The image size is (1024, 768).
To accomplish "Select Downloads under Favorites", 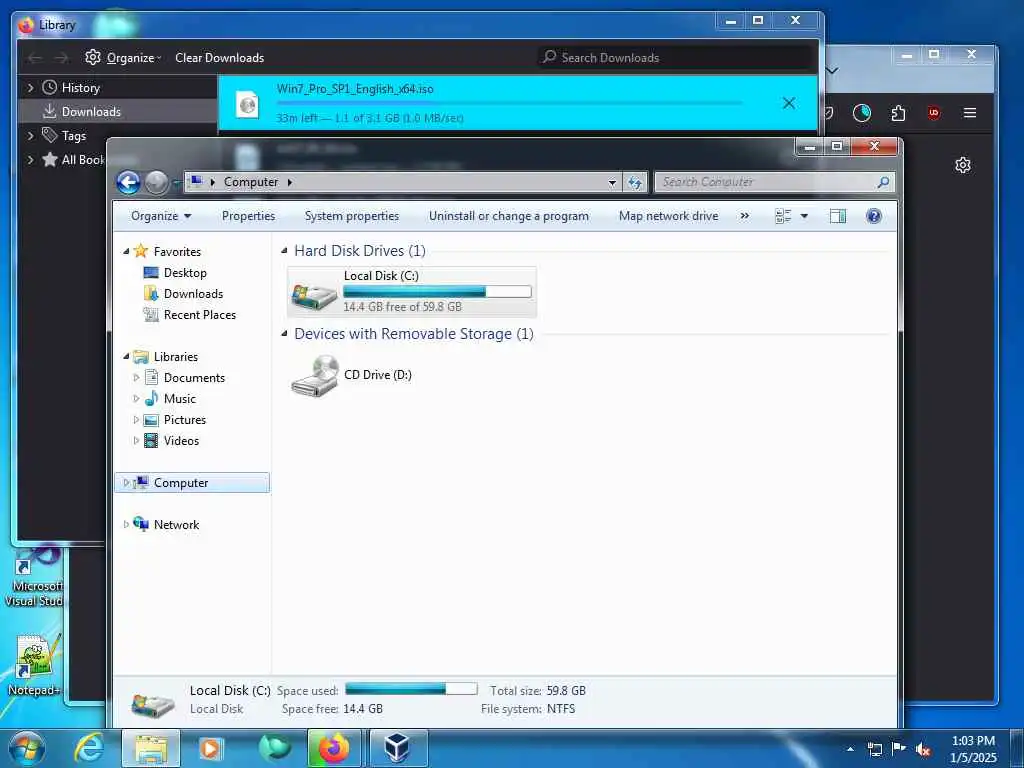I will (193, 294).
